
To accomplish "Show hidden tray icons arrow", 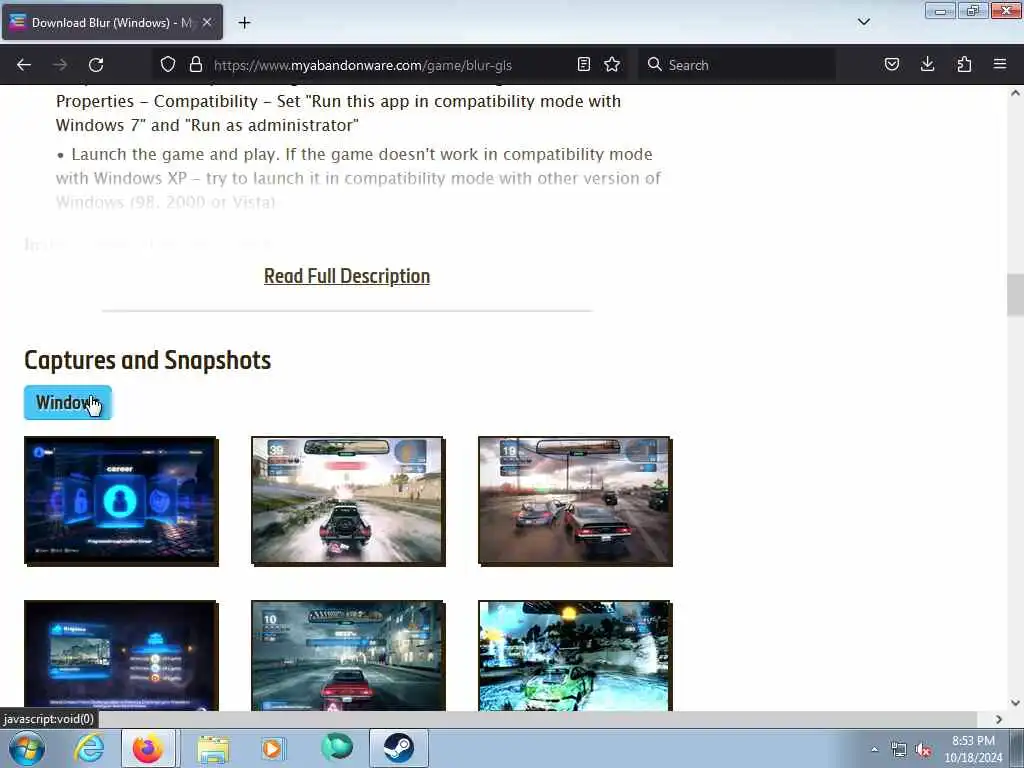I will [874, 750].
